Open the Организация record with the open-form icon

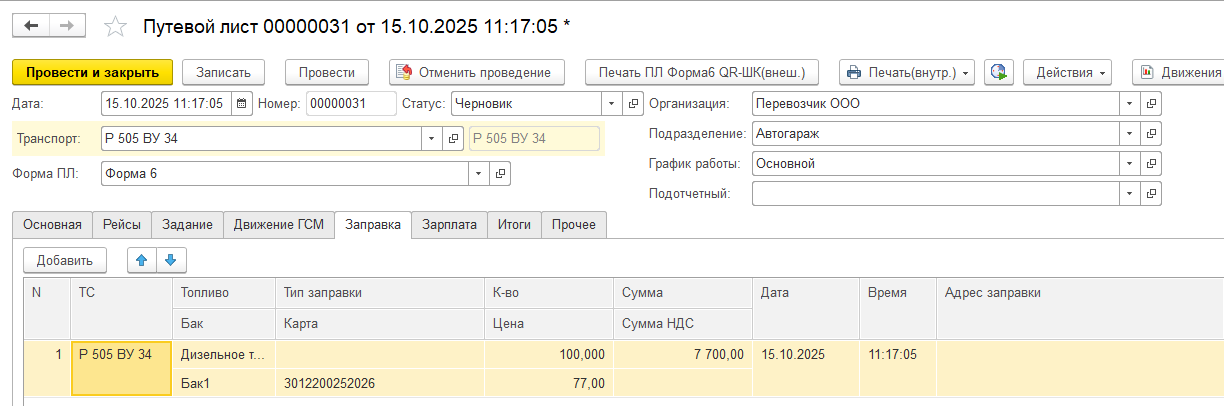1151,103
